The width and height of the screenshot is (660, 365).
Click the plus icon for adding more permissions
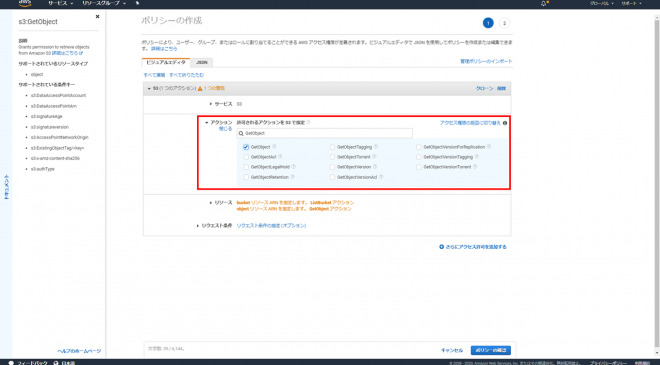[x=442, y=247]
